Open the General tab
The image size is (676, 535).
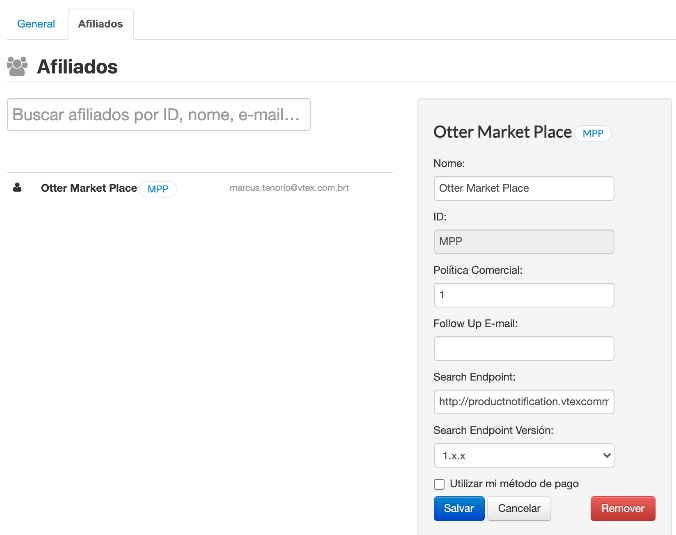pyautogui.click(x=36, y=24)
